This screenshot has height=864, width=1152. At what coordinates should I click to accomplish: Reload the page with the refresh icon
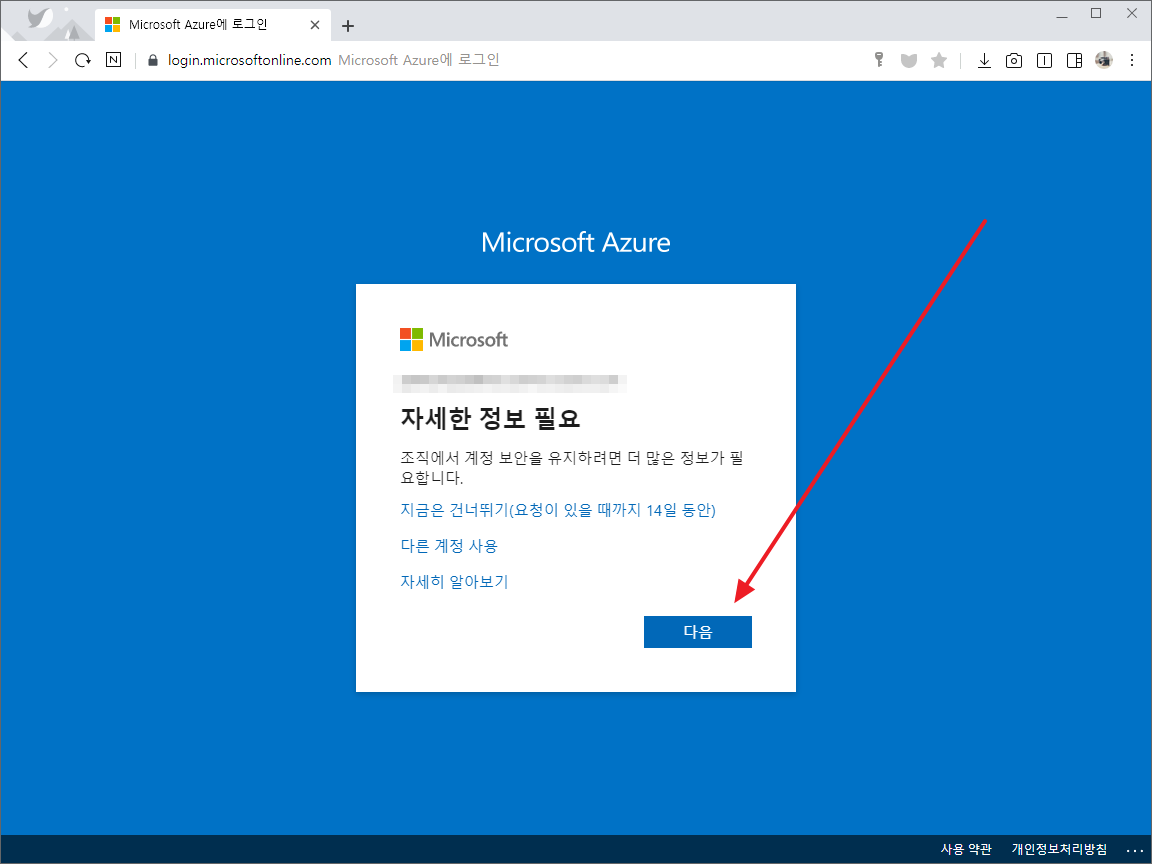pyautogui.click(x=83, y=60)
